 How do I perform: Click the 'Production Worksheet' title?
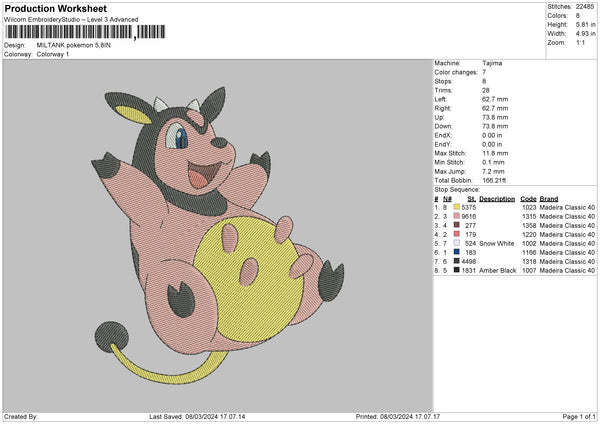tap(55, 8)
